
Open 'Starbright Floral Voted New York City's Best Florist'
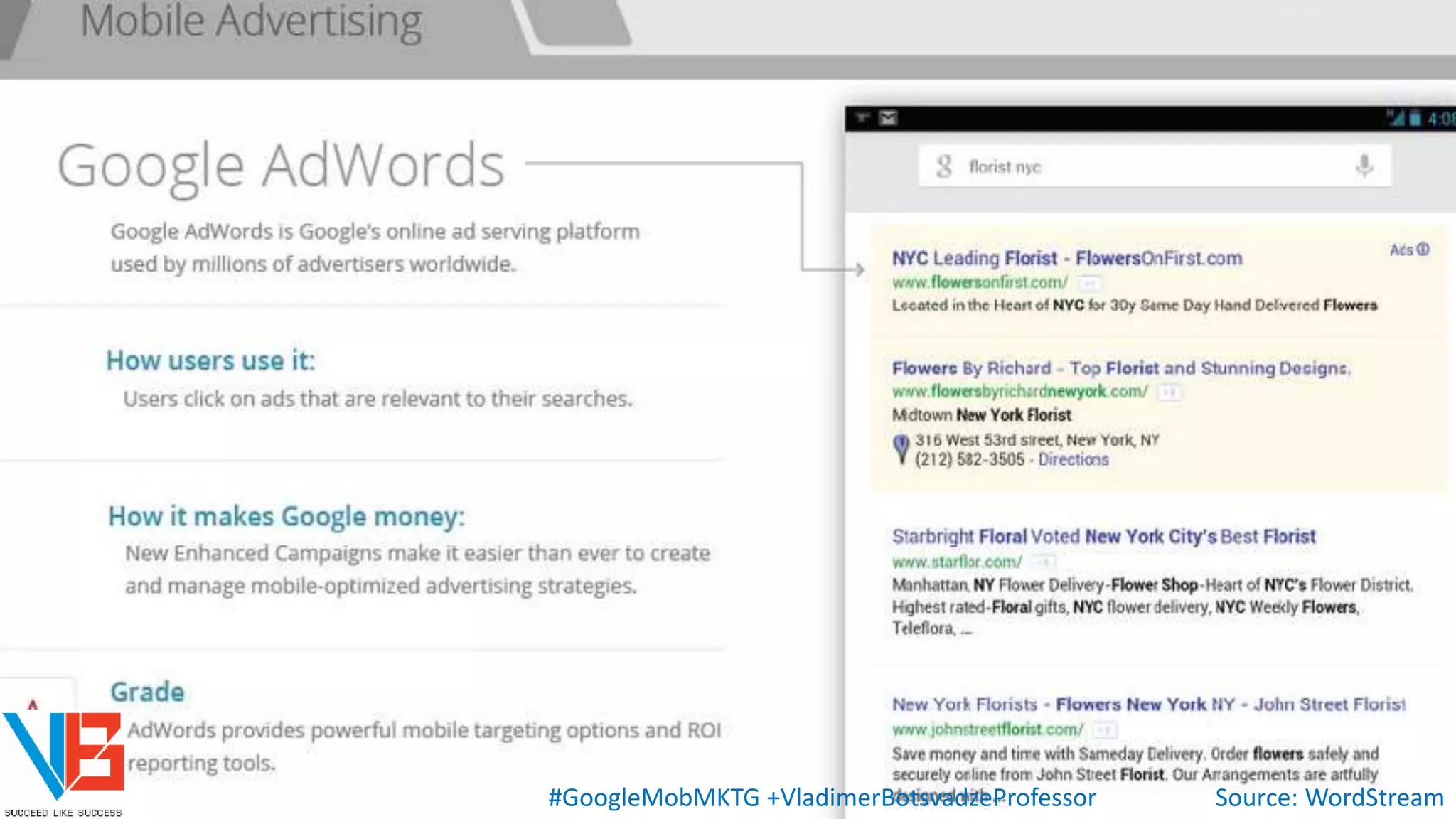[x=1103, y=536]
